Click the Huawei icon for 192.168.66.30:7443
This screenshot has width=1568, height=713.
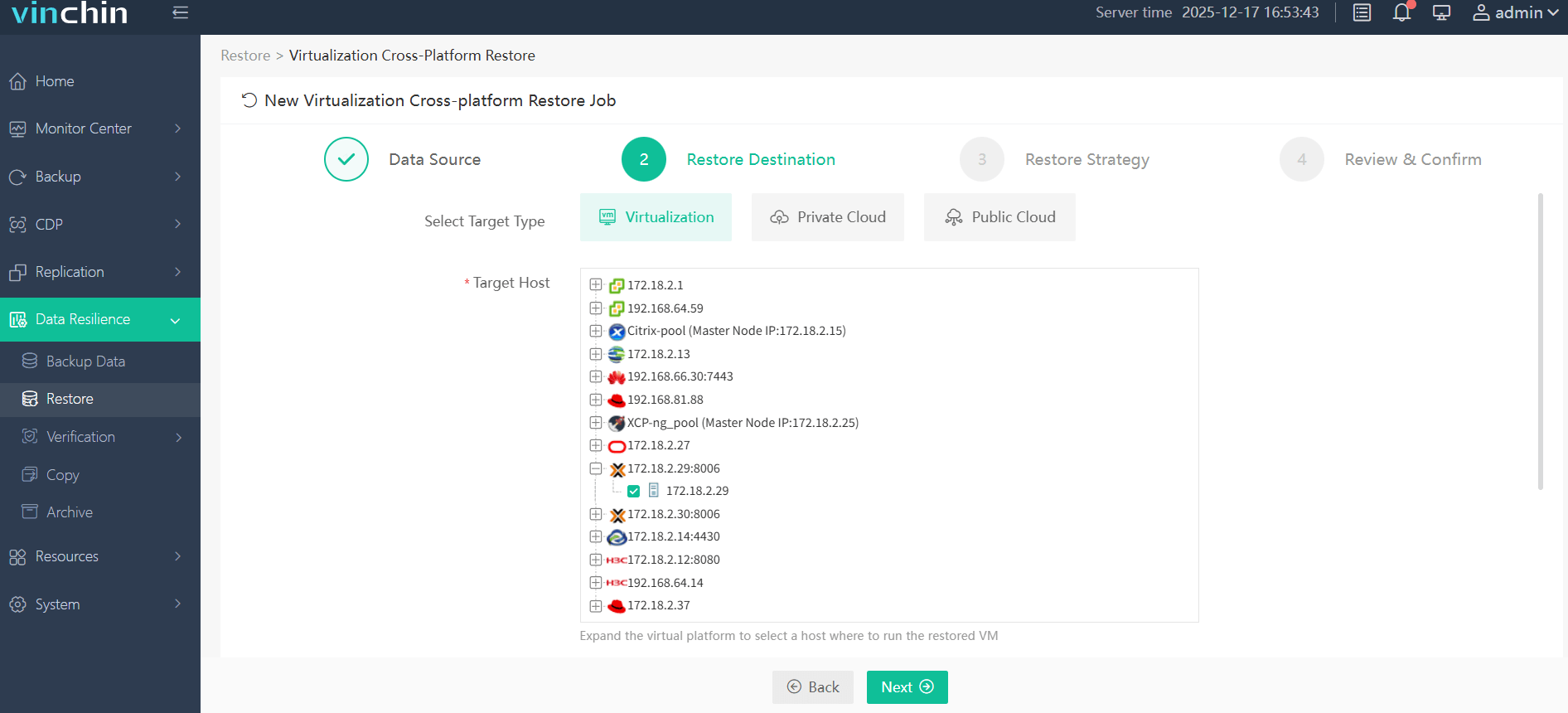[x=617, y=377]
